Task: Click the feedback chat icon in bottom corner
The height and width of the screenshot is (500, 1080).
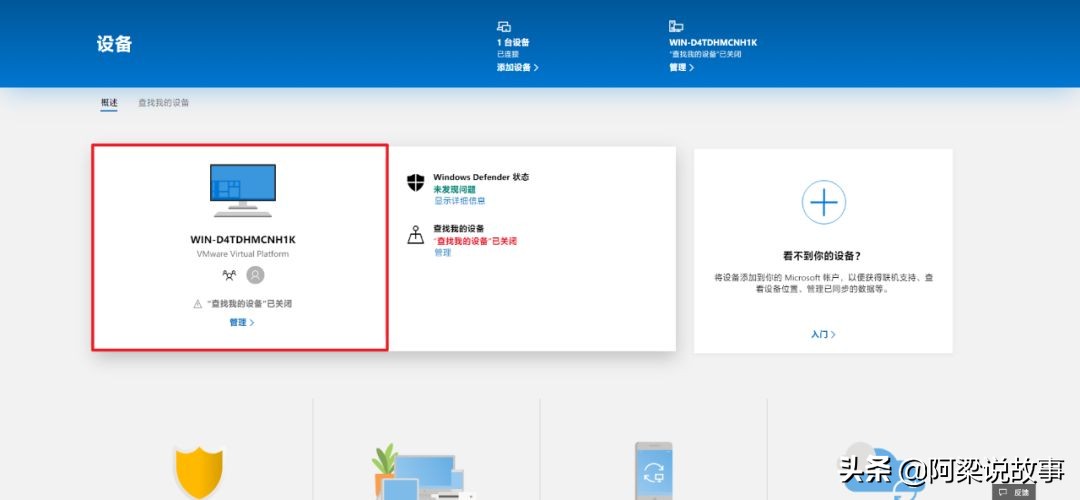Action: [x=1004, y=492]
